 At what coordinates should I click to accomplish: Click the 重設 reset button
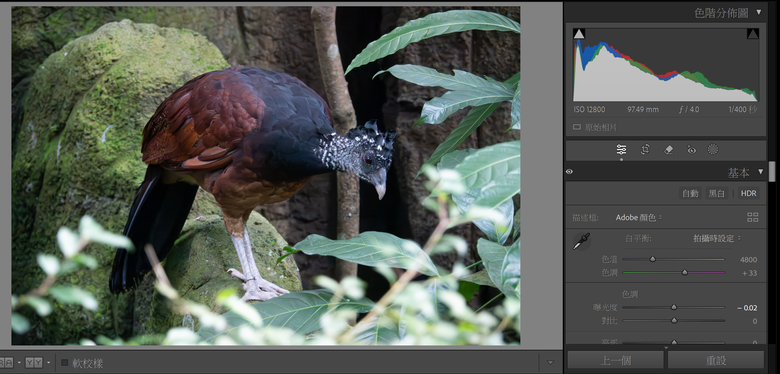[716, 360]
